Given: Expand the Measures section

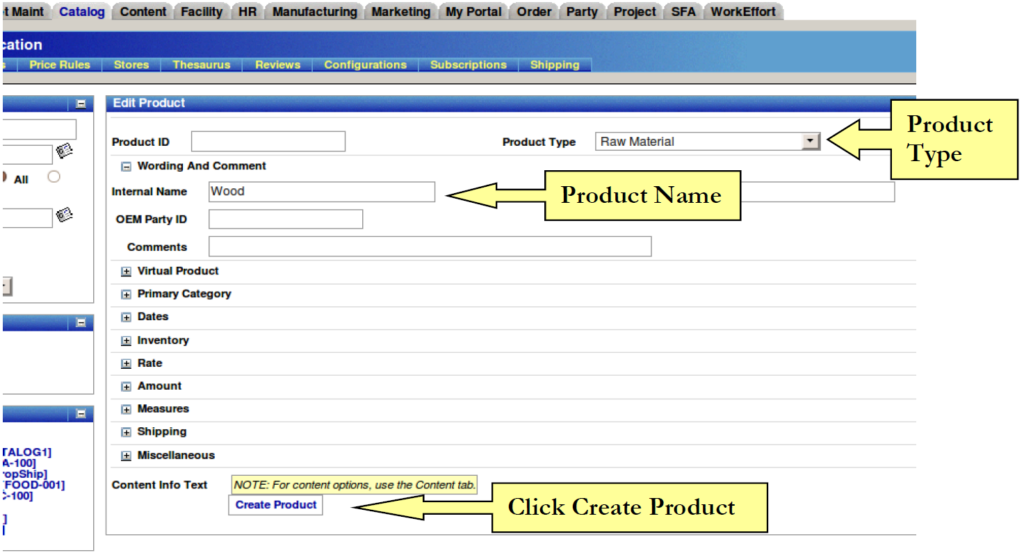Looking at the screenshot, I should click(127, 409).
